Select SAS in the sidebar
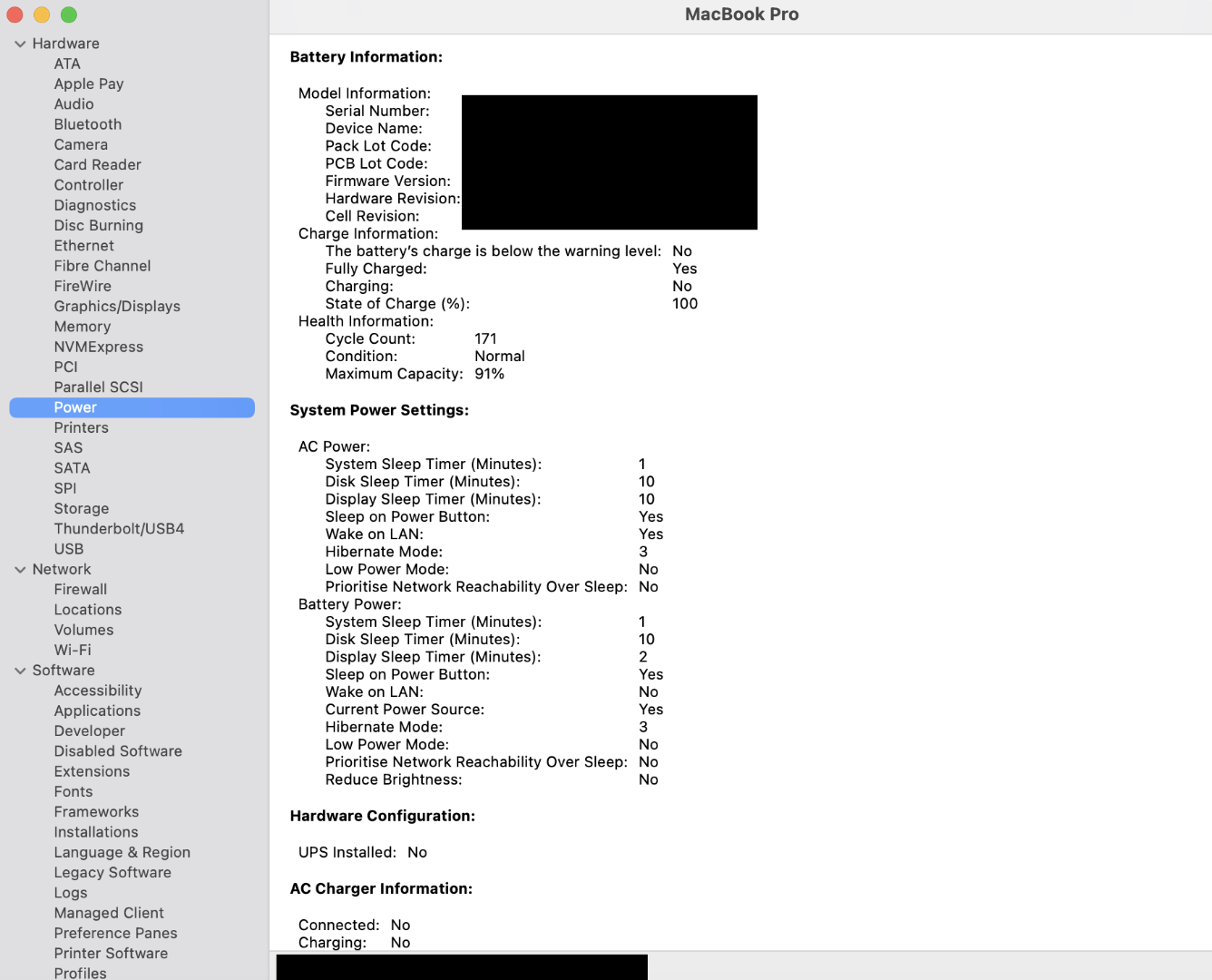The image size is (1212, 980). point(68,448)
